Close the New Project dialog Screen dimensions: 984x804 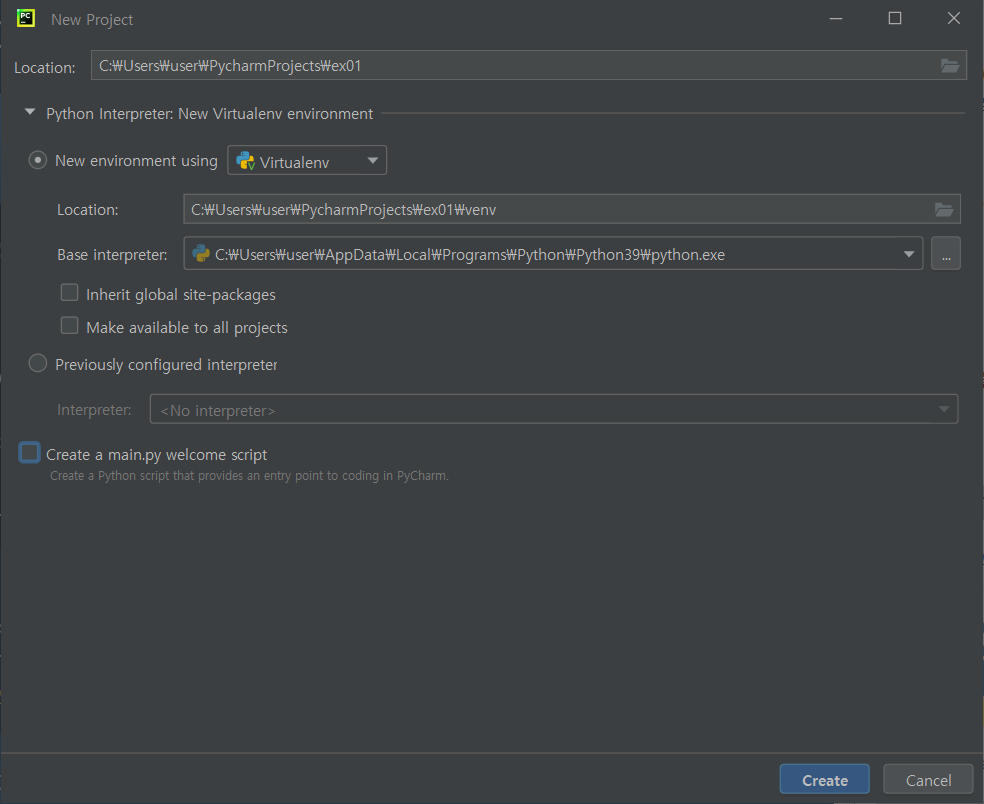click(x=953, y=19)
